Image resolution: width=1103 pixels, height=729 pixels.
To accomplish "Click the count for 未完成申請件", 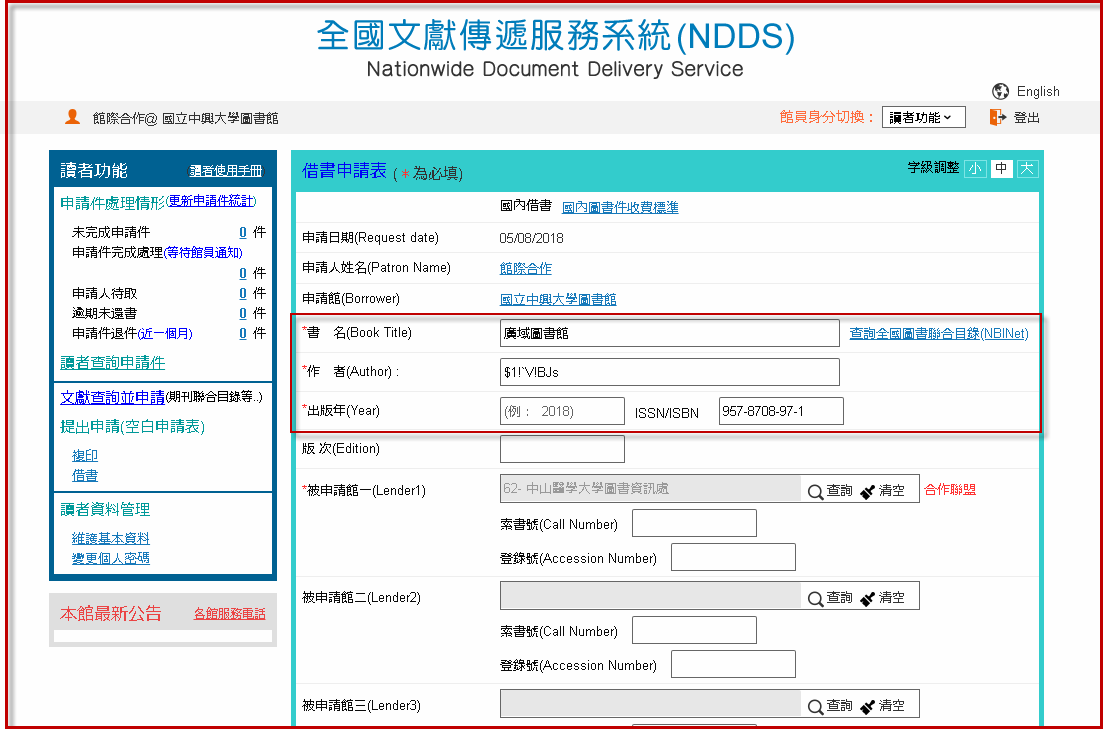I will pyautogui.click(x=243, y=232).
